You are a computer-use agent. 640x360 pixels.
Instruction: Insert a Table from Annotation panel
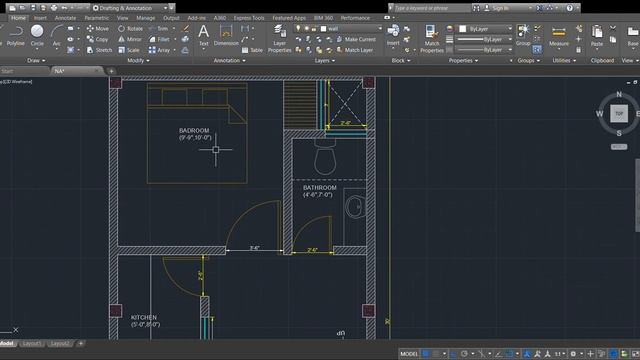(252, 50)
